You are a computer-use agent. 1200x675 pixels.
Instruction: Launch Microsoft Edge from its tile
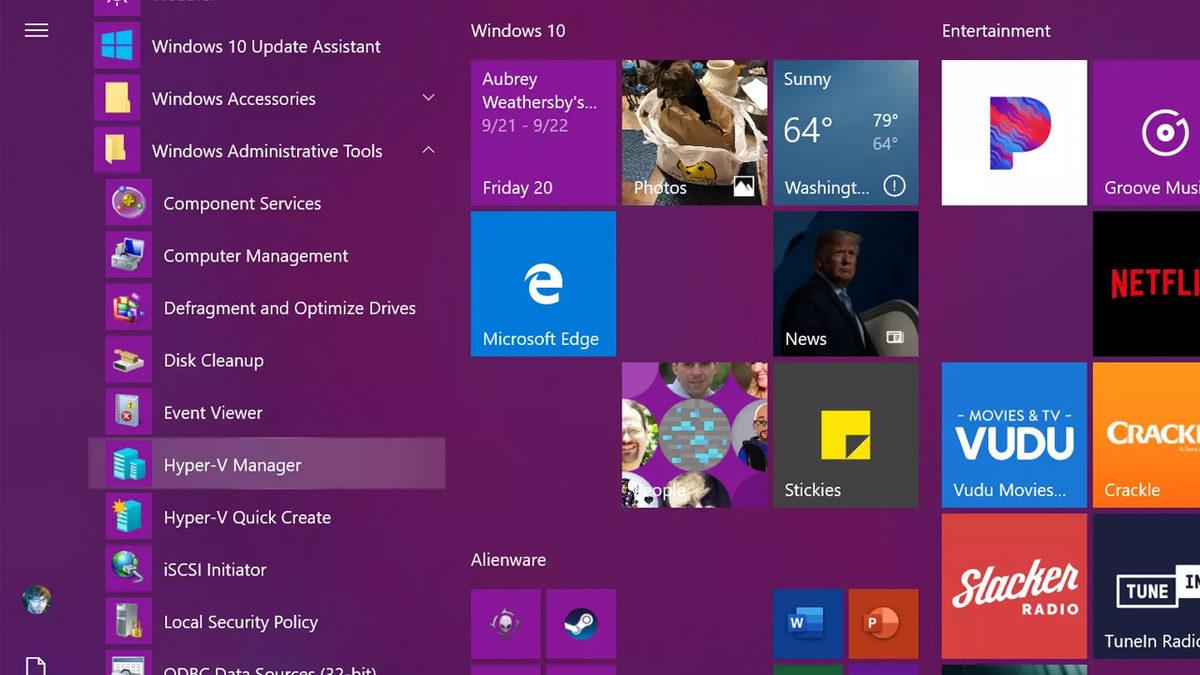click(543, 283)
